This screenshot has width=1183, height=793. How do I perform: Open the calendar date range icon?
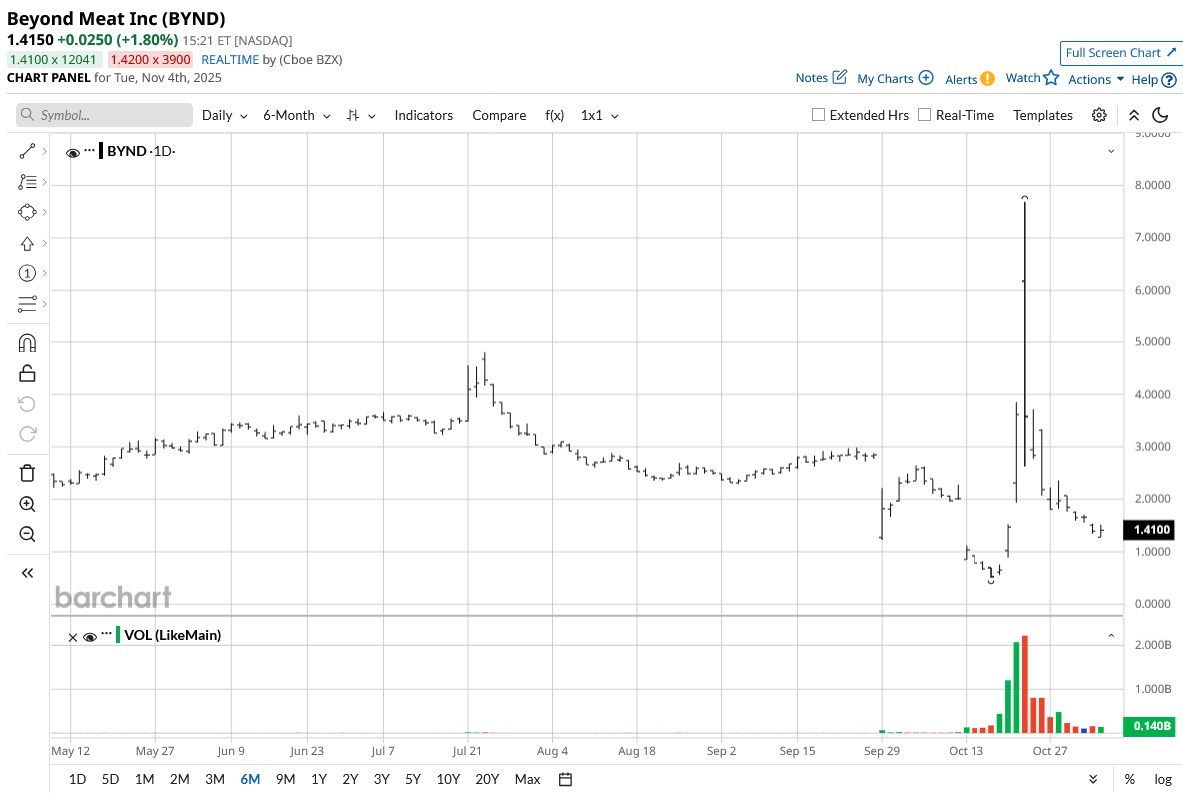pos(565,779)
